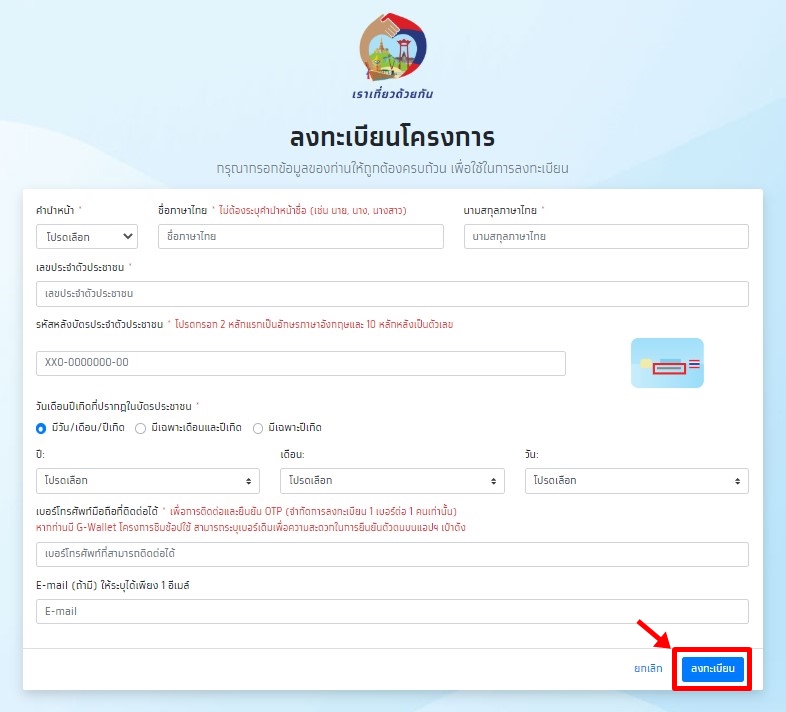Click the ID card back illustration

(667, 363)
